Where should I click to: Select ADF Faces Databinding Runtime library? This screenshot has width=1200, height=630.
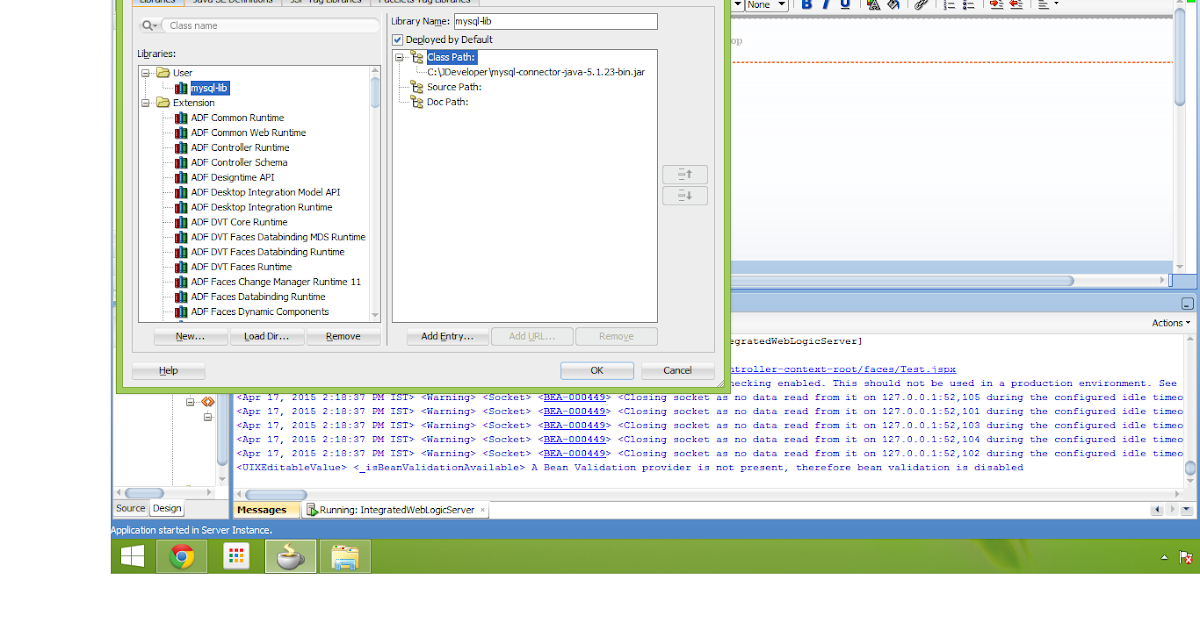[258, 297]
